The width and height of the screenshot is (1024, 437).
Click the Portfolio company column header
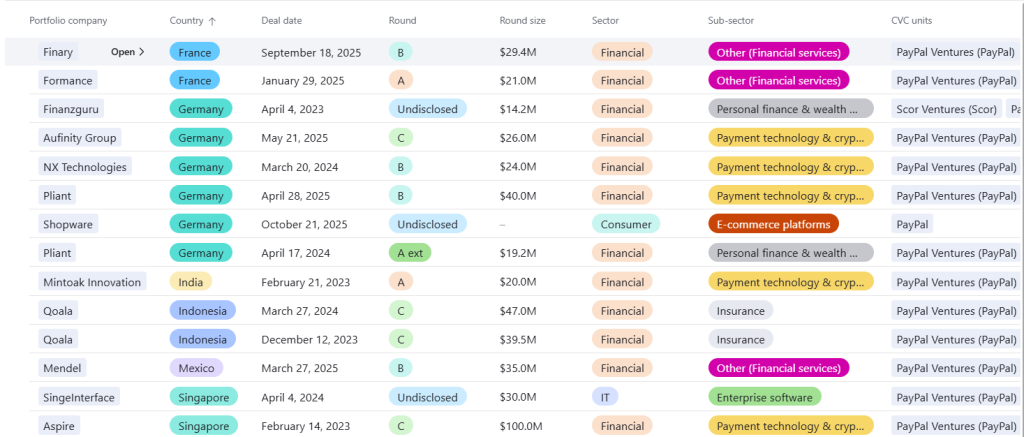click(x=68, y=21)
